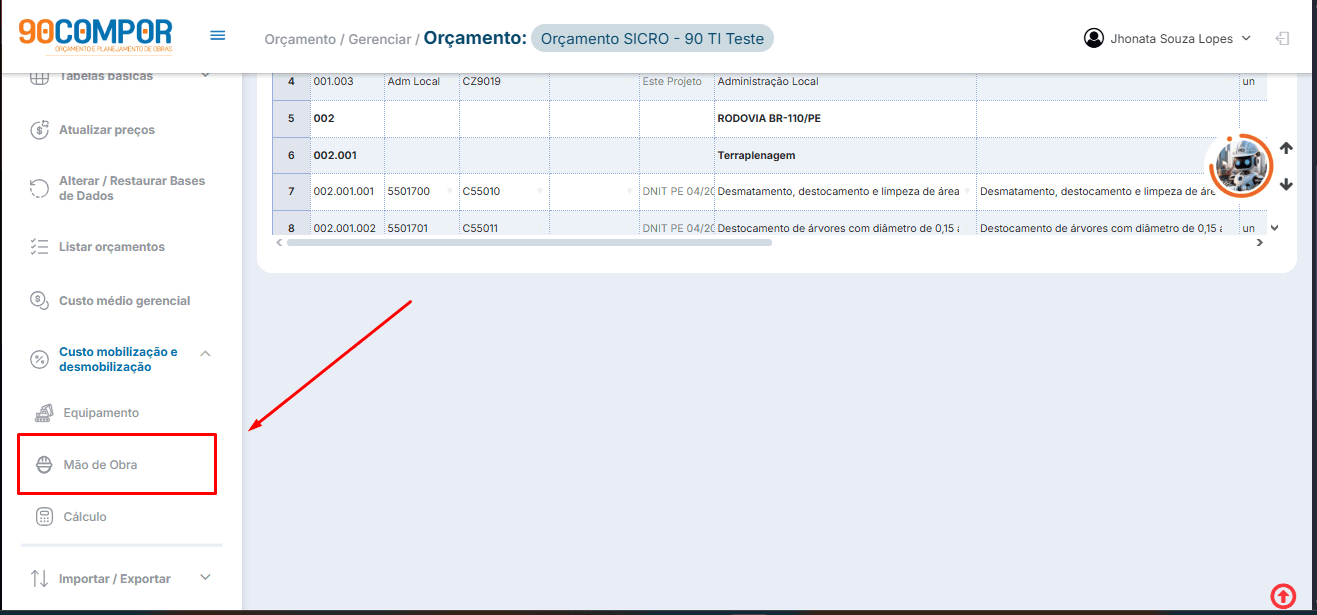Click the Listar orçamentos checklist icon
The height and width of the screenshot is (615, 1317).
click(40, 247)
